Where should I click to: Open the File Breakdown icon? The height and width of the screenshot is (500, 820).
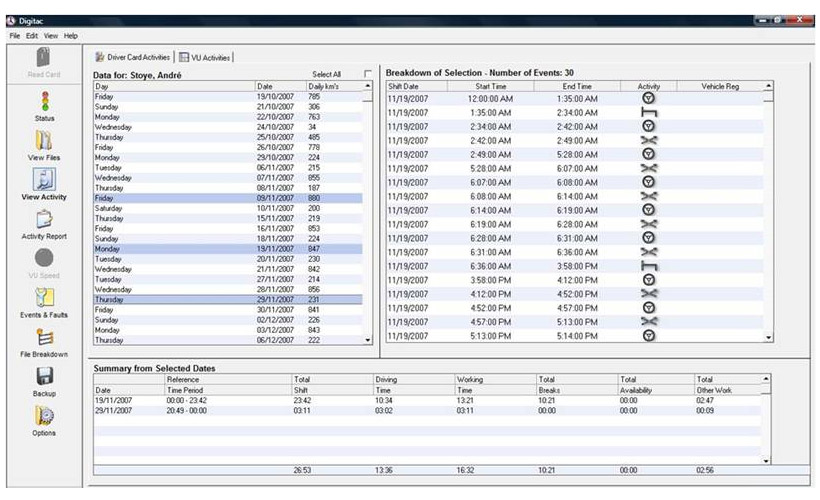[x=44, y=337]
